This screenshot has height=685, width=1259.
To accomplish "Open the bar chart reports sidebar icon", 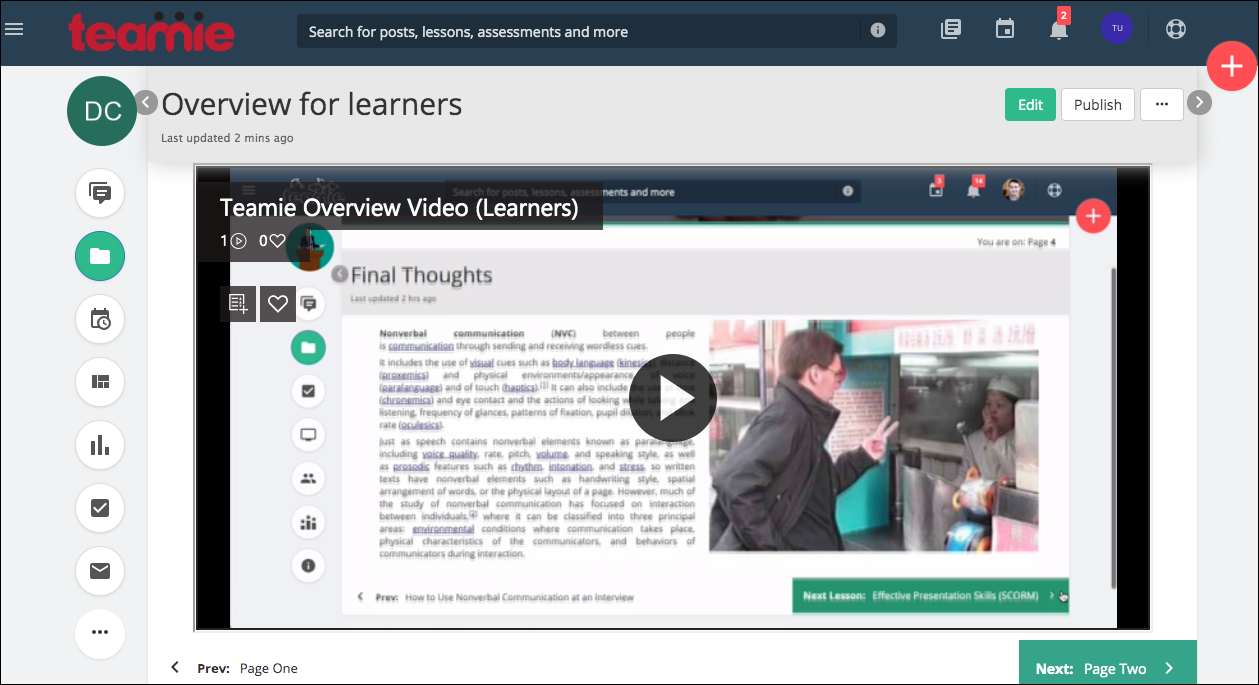I will pos(100,445).
